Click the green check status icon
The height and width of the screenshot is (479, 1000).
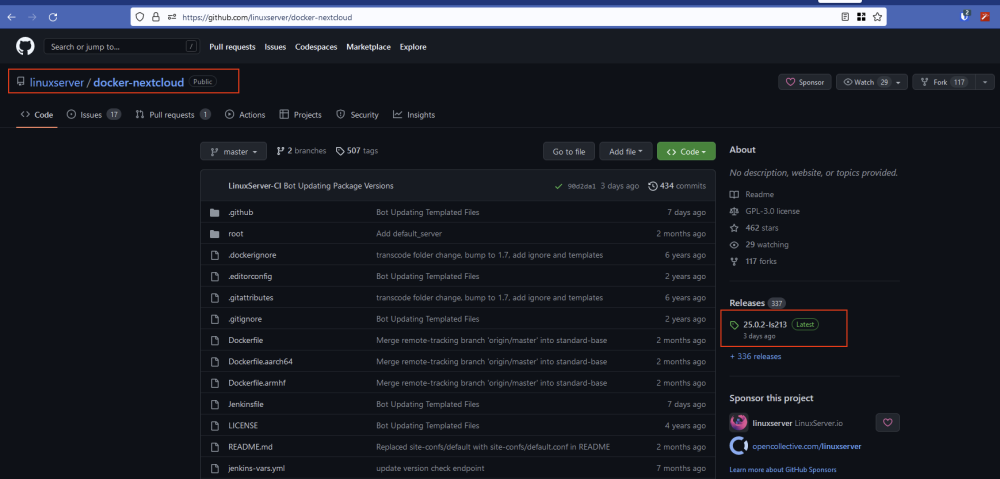tap(559, 186)
